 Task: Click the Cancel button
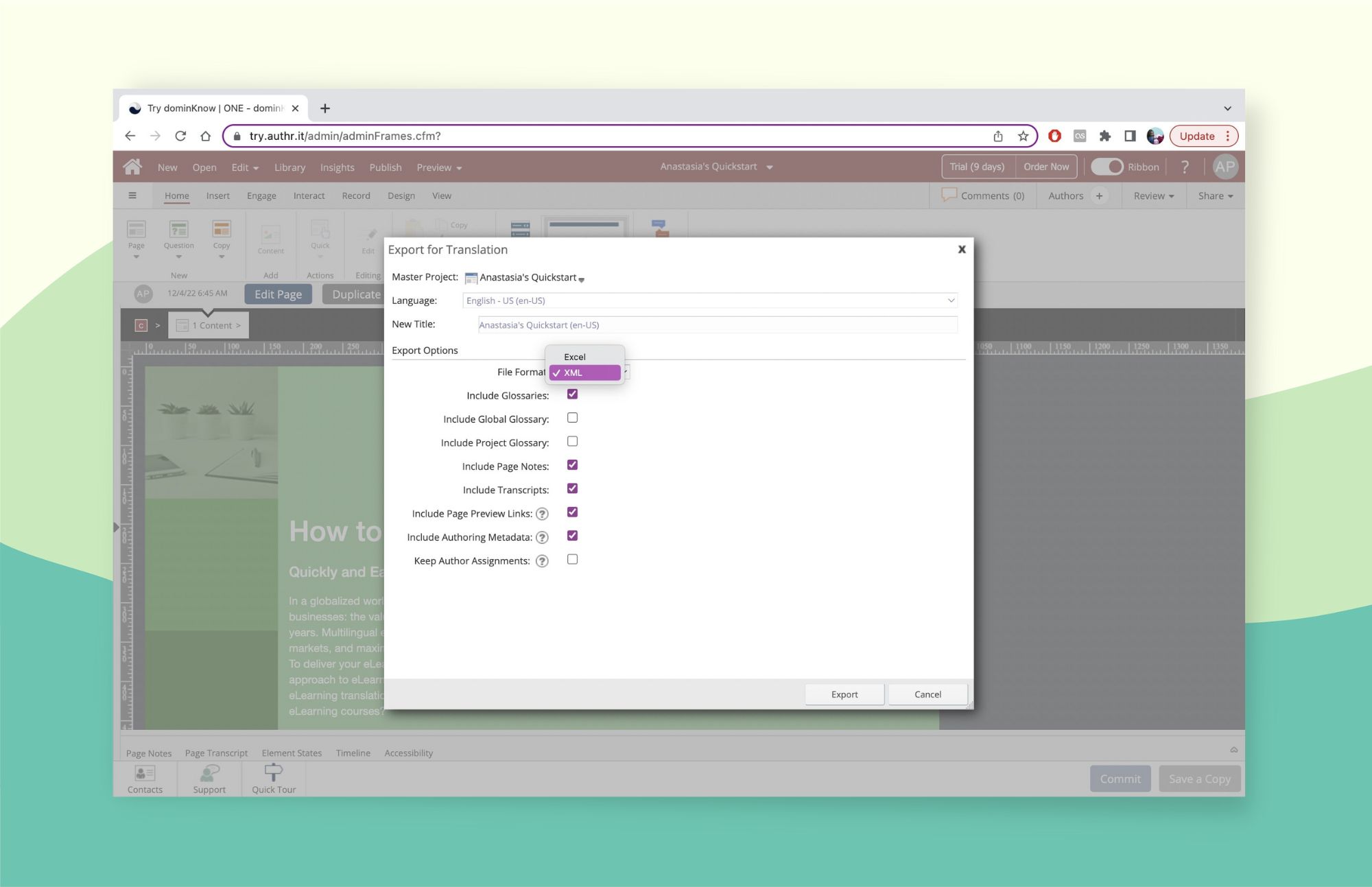click(x=927, y=694)
